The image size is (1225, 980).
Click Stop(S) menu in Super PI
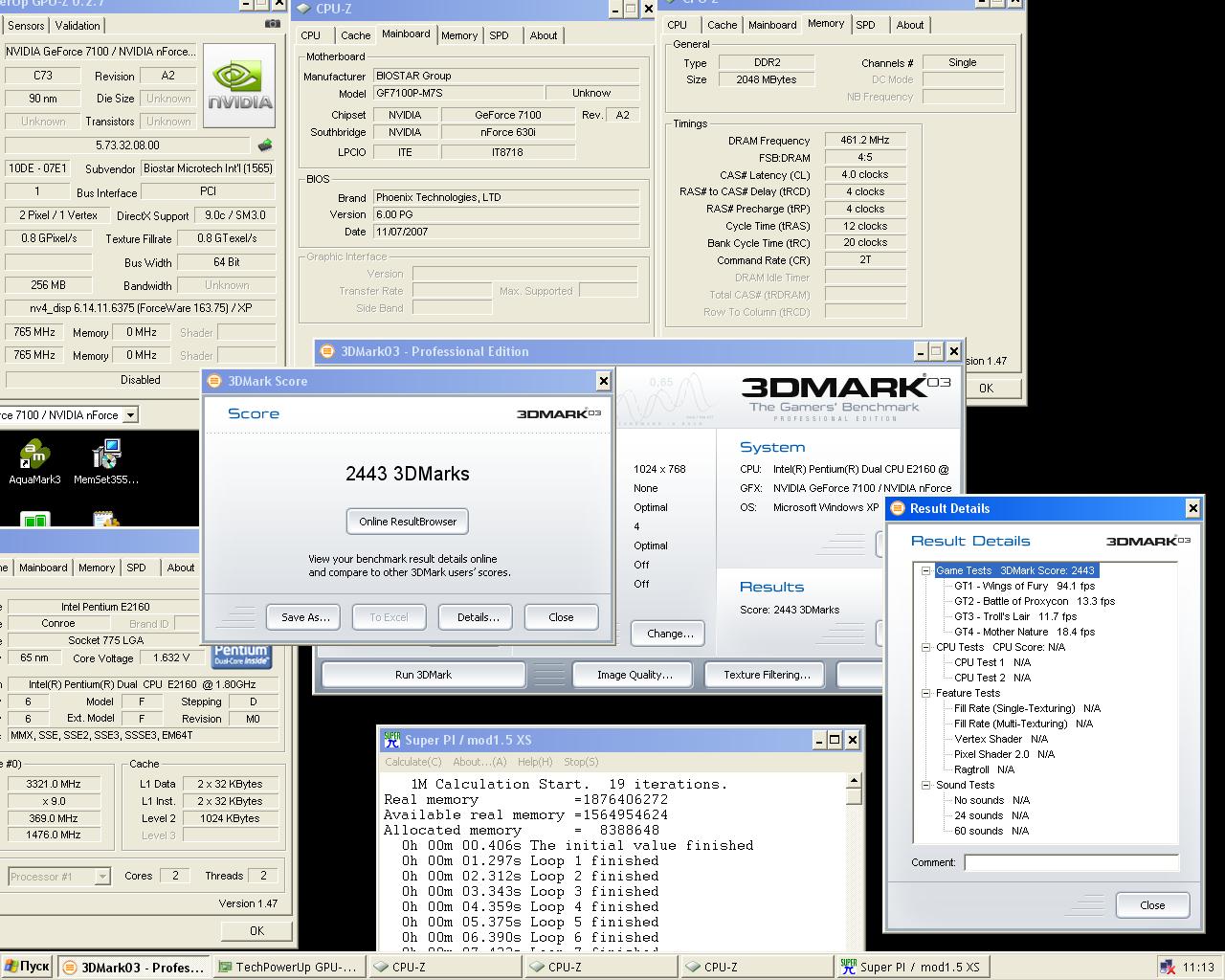tap(581, 762)
